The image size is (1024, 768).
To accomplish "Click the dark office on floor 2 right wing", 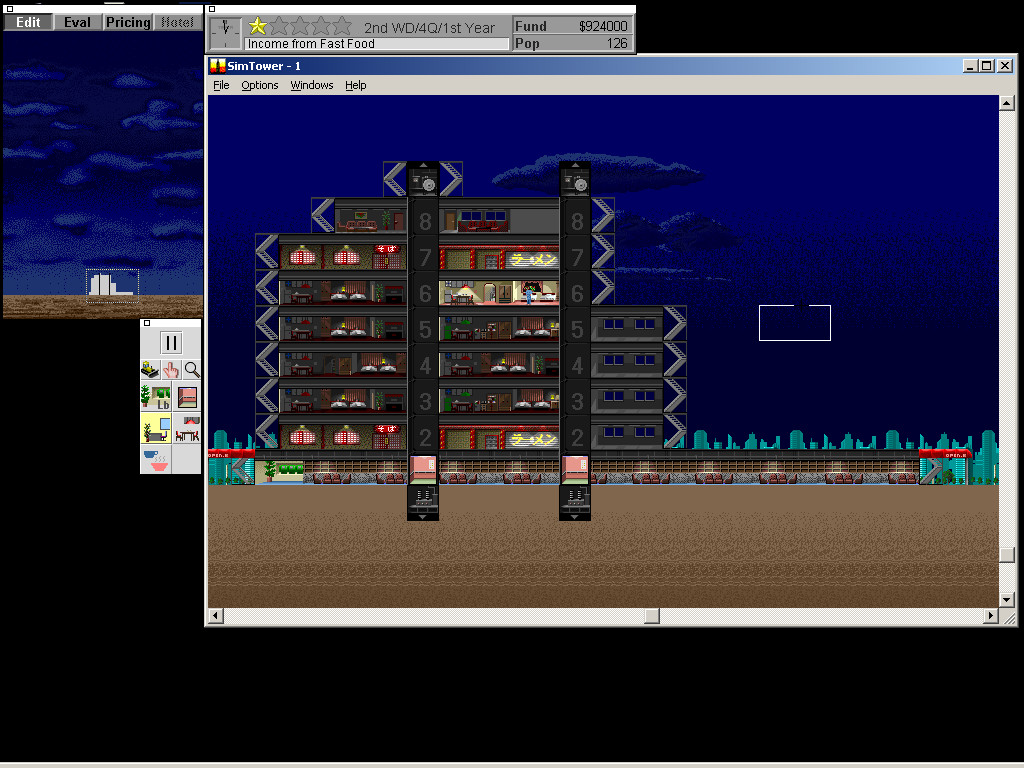I will [627, 435].
